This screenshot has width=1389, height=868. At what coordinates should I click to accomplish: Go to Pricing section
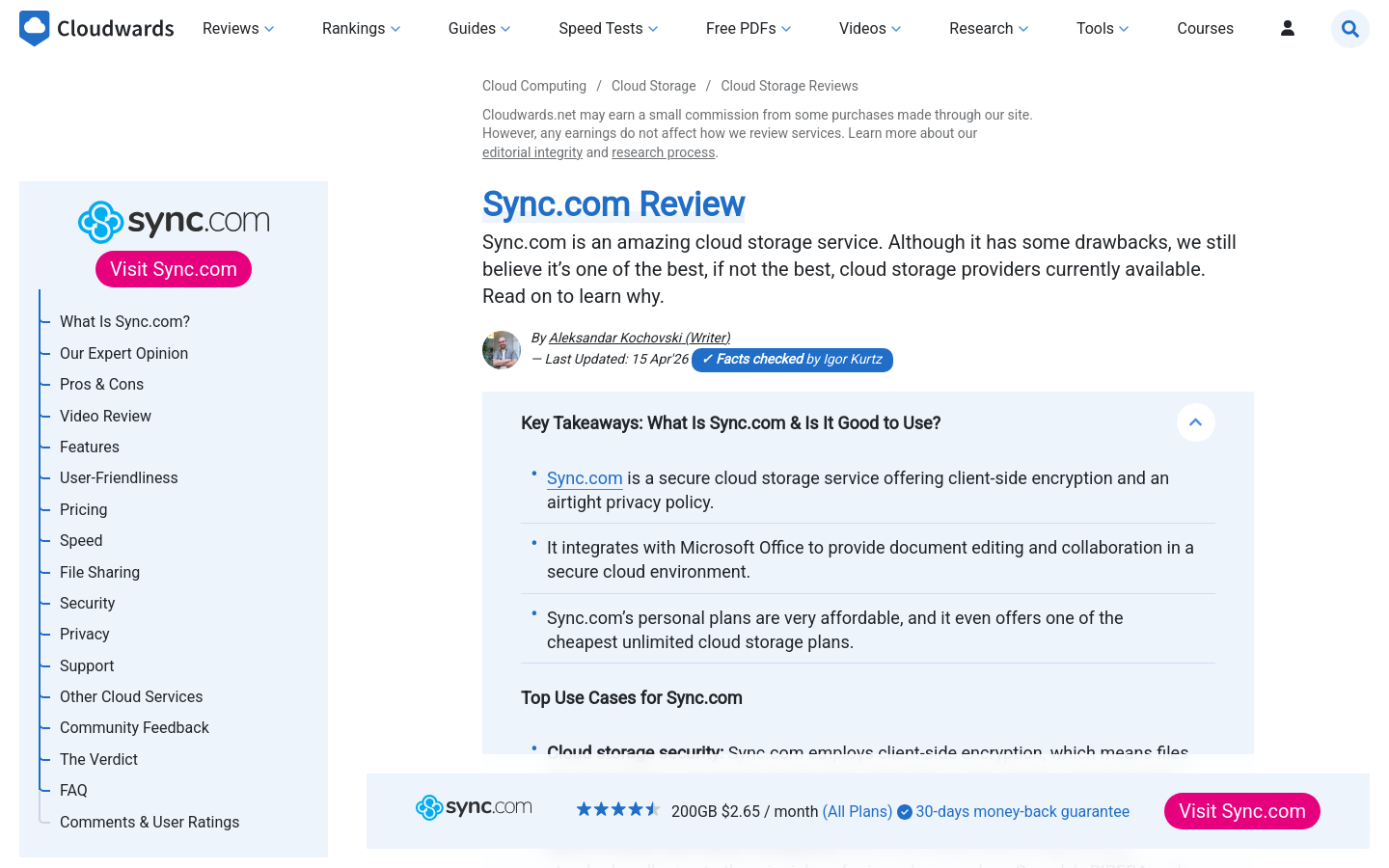coord(83,509)
